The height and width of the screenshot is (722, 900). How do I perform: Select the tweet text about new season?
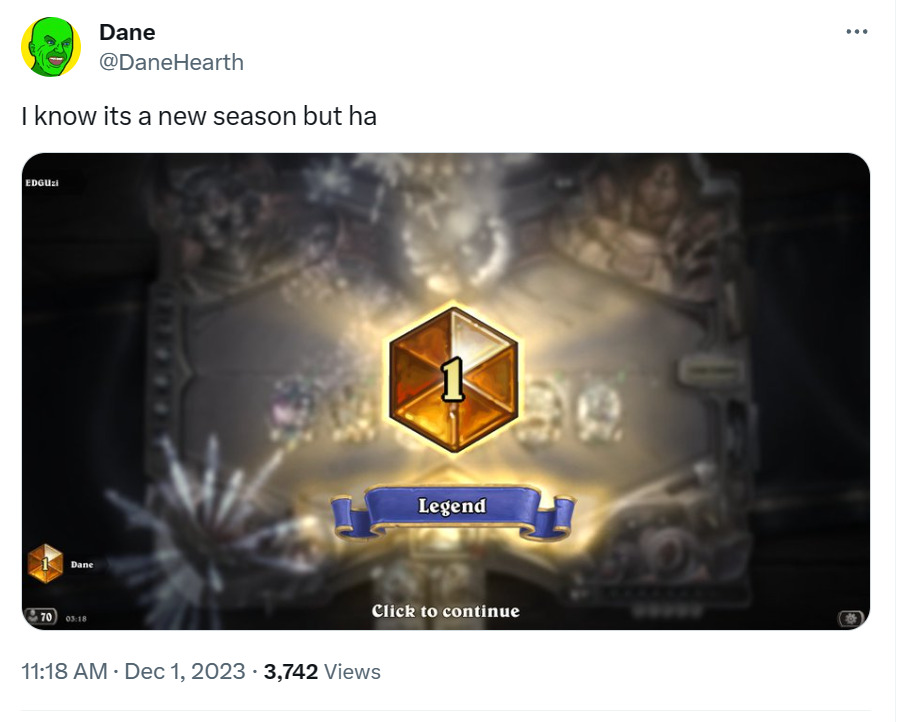tap(199, 116)
